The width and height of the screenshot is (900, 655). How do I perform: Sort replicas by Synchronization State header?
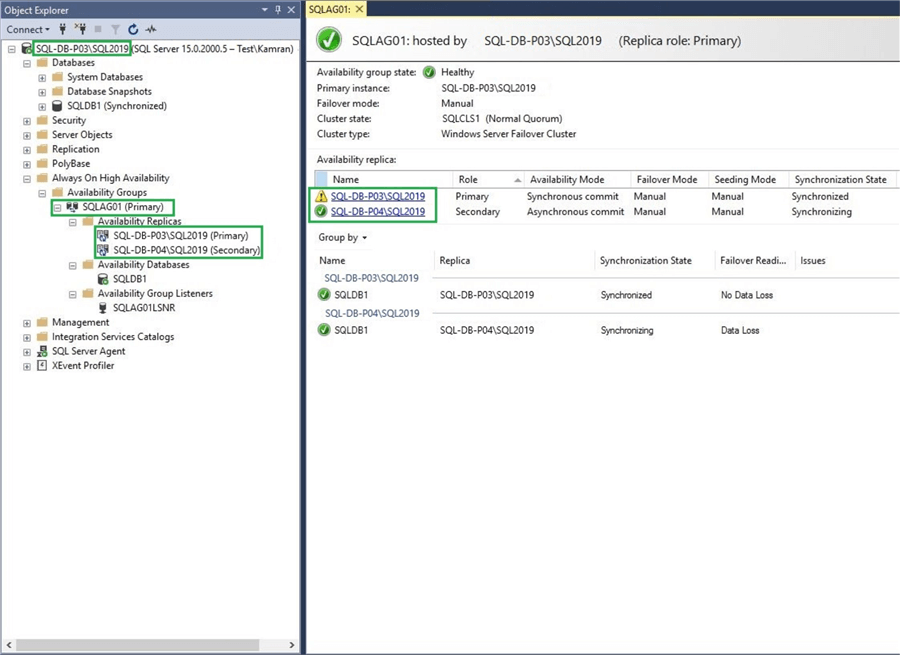click(841, 180)
